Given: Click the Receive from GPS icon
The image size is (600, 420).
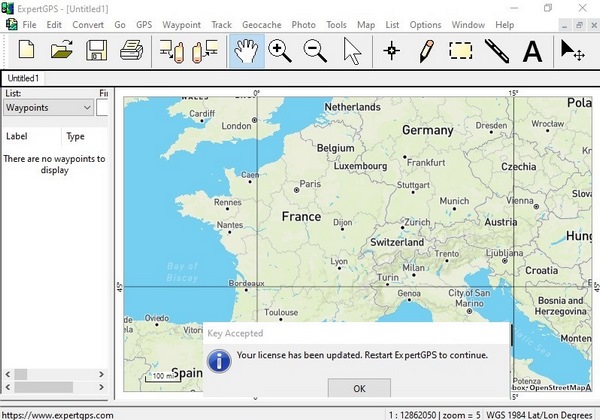Looking at the screenshot, I should click(x=205, y=51).
